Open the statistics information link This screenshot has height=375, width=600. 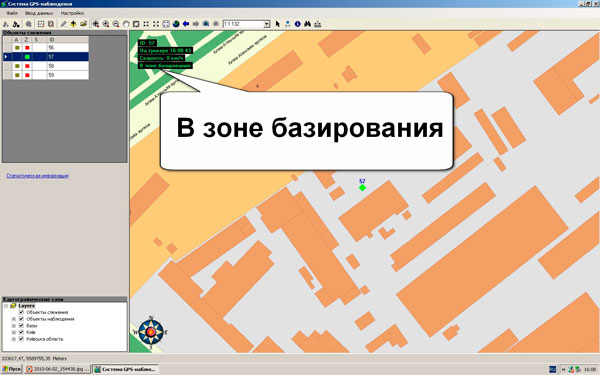click(x=38, y=176)
